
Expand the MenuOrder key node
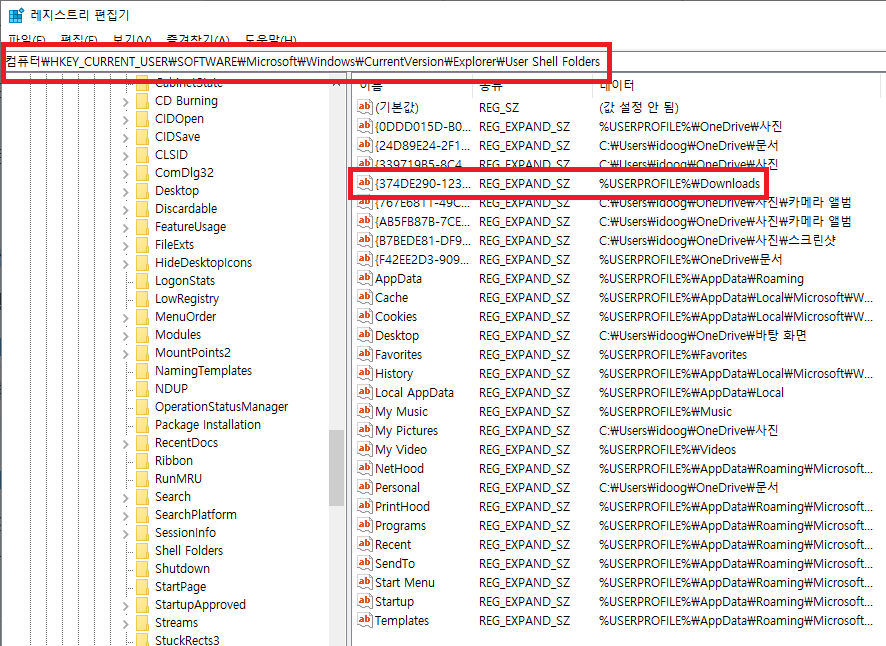(125, 317)
